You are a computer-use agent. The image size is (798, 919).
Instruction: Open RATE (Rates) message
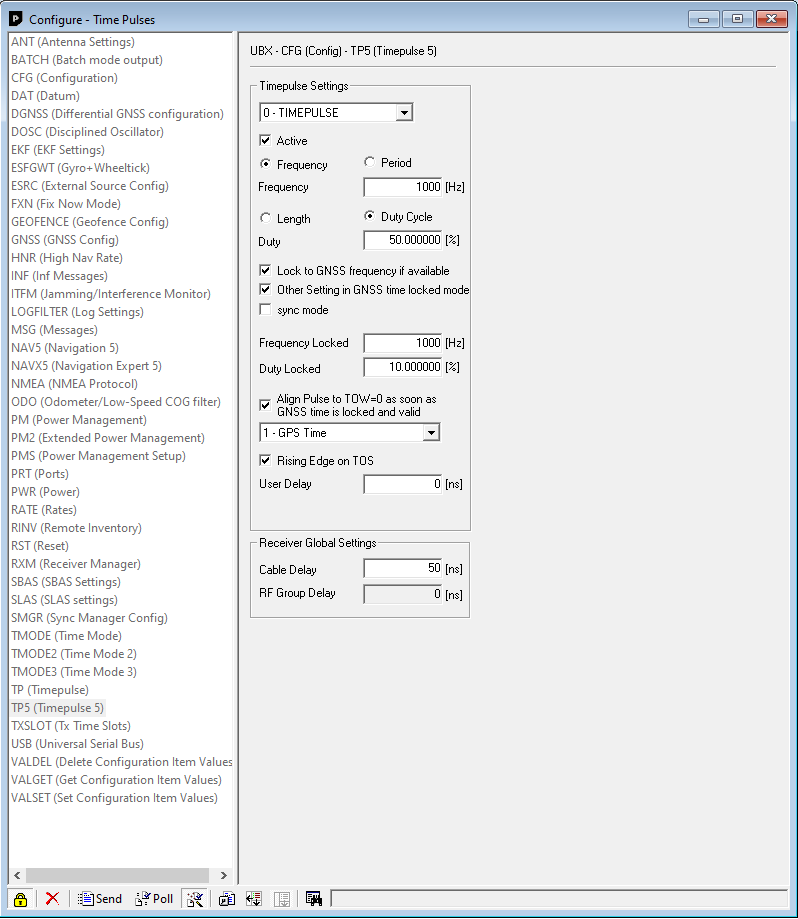pyautogui.click(x=44, y=510)
